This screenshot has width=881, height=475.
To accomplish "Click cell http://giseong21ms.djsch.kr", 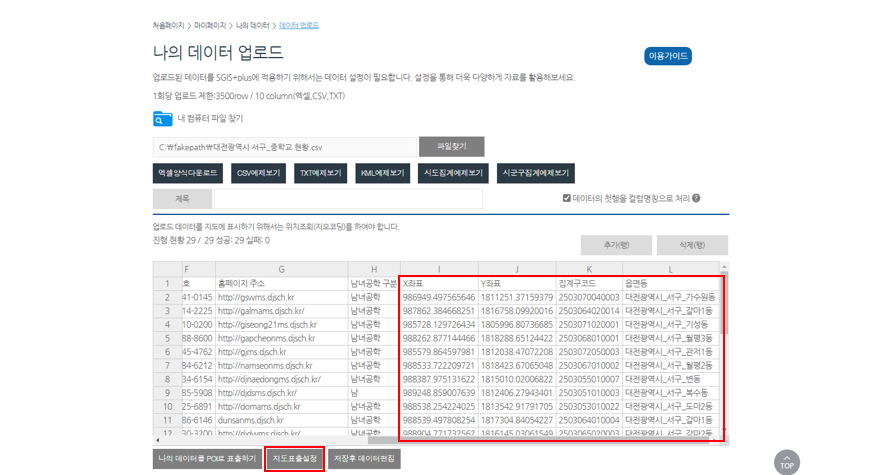I will (281, 325).
